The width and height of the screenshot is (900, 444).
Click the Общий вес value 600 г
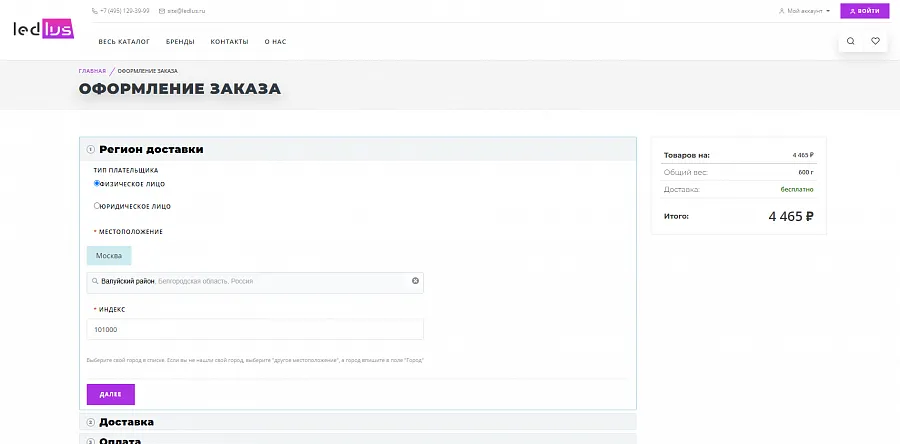(x=806, y=172)
